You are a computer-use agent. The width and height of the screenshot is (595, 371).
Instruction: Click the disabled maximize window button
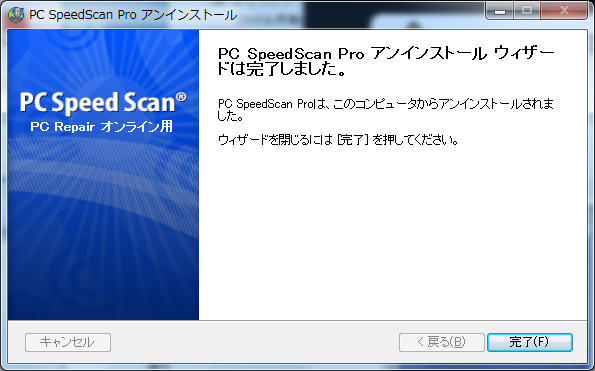click(x=527, y=10)
